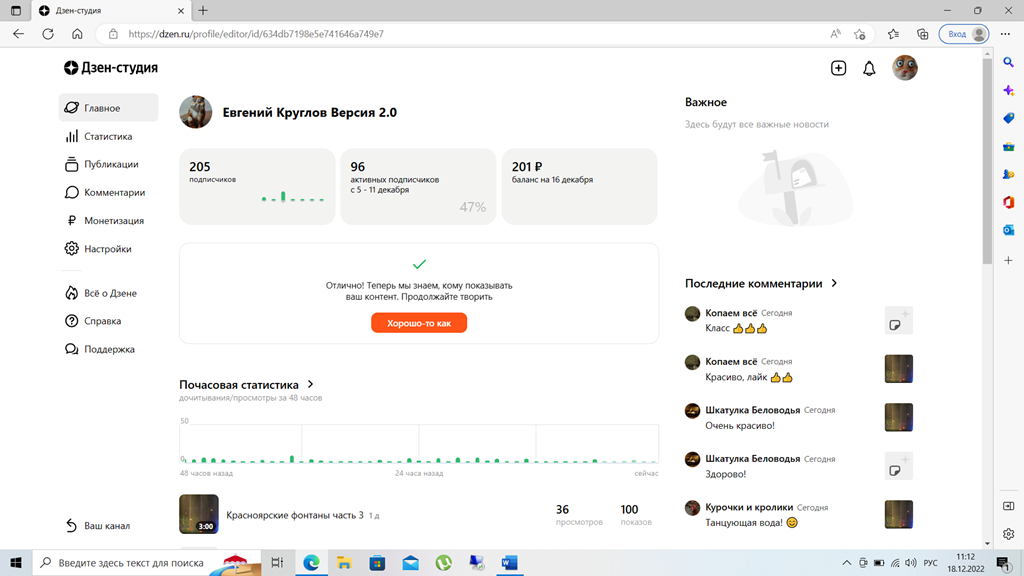Click the browser home icon
This screenshot has width=1024, height=576.
77,34
